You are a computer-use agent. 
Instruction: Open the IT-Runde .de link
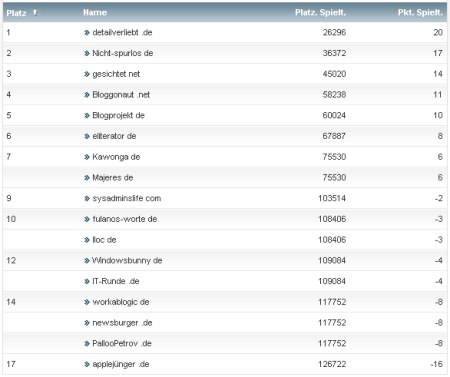116,281
